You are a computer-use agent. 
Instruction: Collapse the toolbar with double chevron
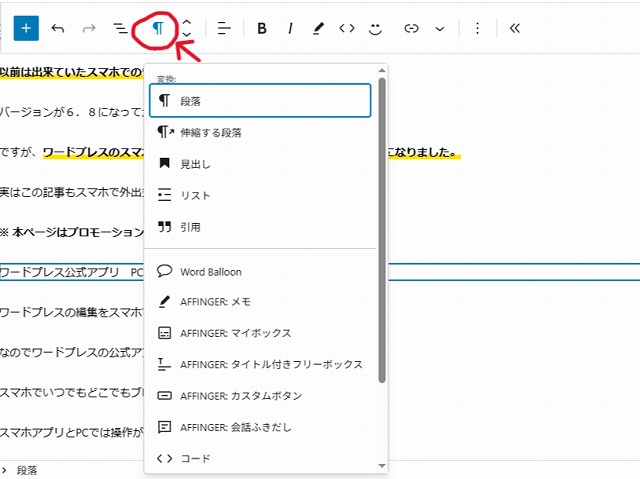pyautogui.click(x=515, y=29)
